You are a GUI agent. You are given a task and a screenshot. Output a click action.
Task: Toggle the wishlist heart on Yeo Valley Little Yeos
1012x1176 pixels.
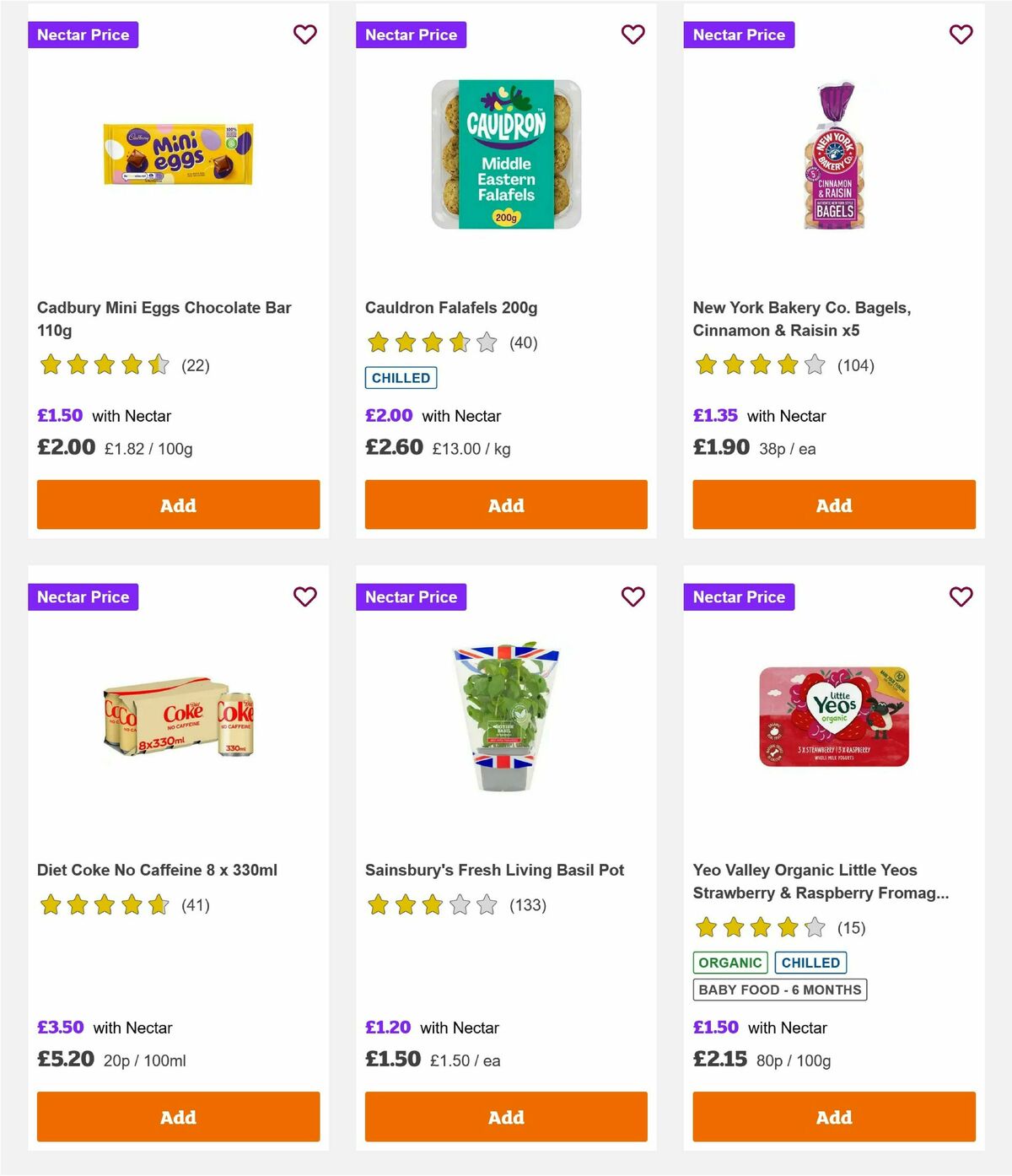961,596
